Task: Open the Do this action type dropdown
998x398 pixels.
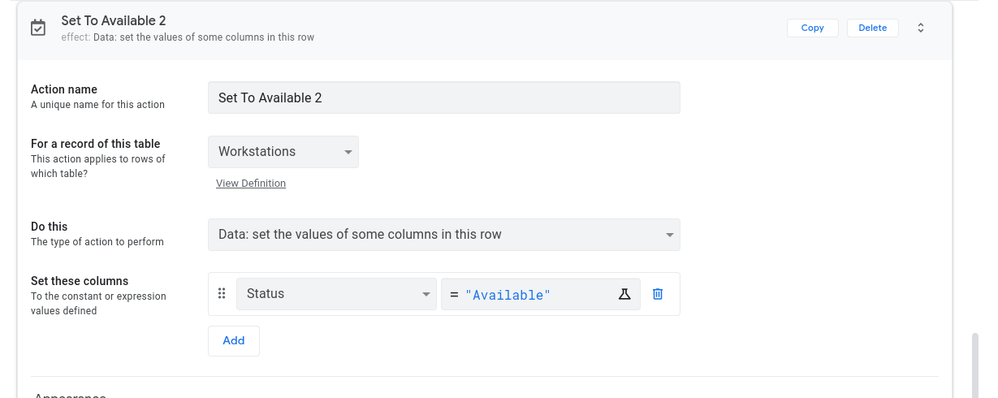Action: coord(444,234)
